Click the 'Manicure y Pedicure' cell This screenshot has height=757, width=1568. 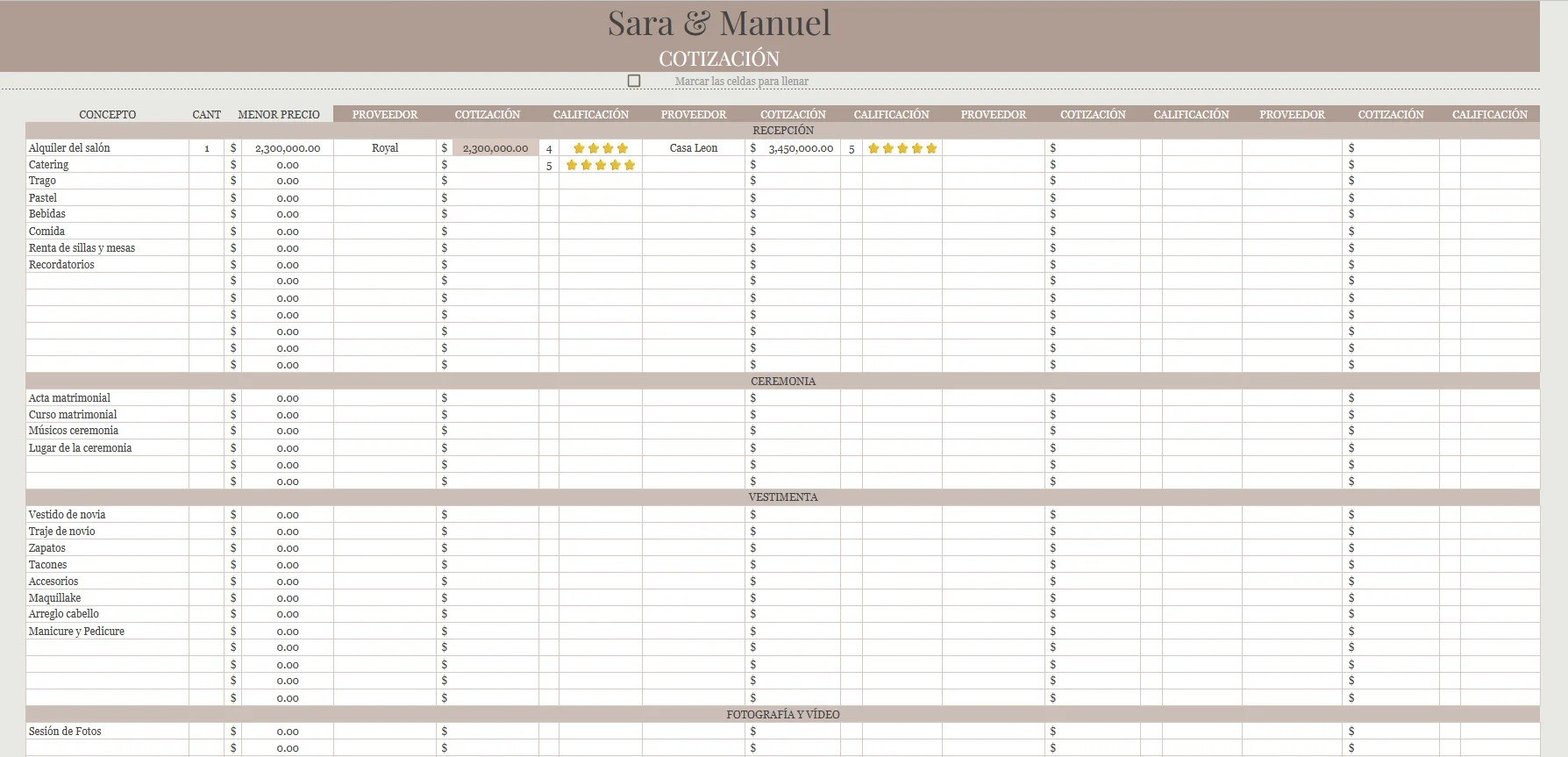coord(108,632)
